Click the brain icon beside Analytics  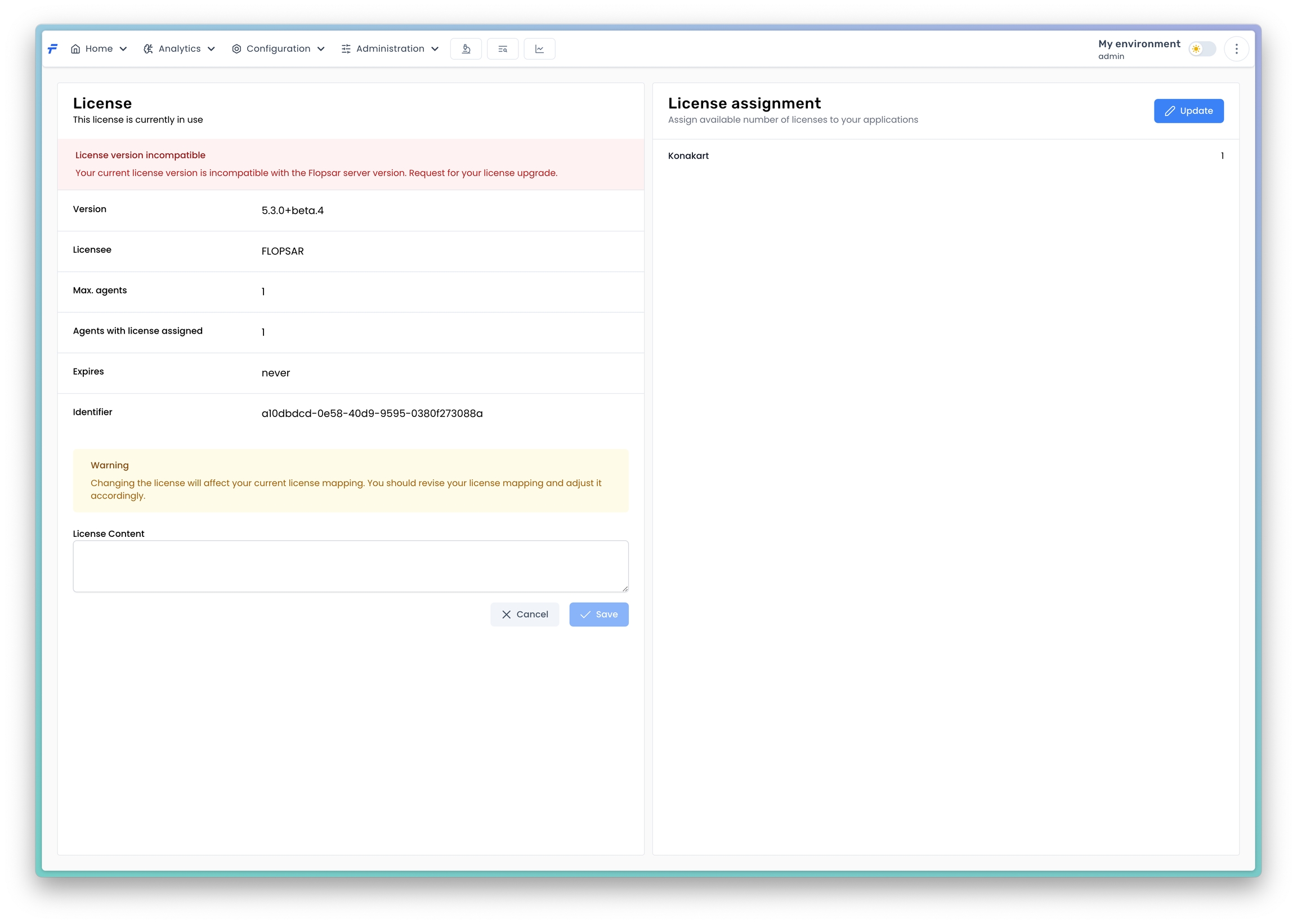point(148,49)
